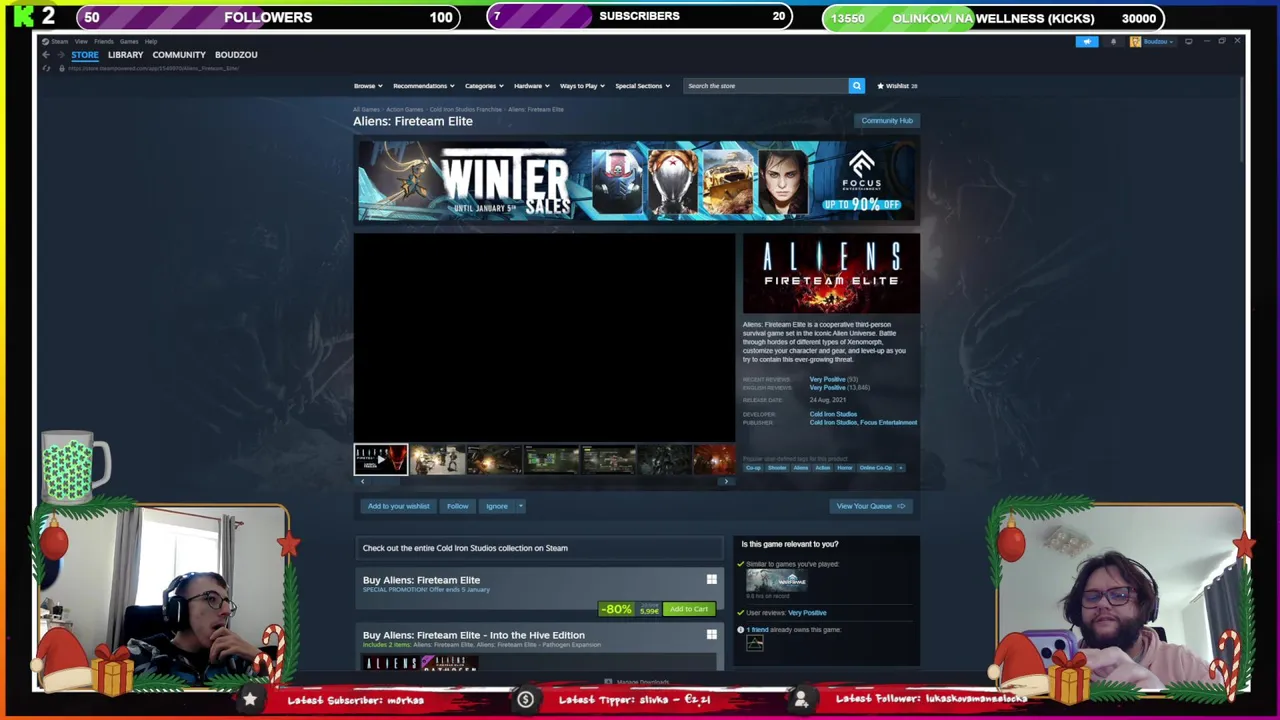The image size is (1280, 720).
Task: Go to the LIBRARY tab
Action: point(126,55)
